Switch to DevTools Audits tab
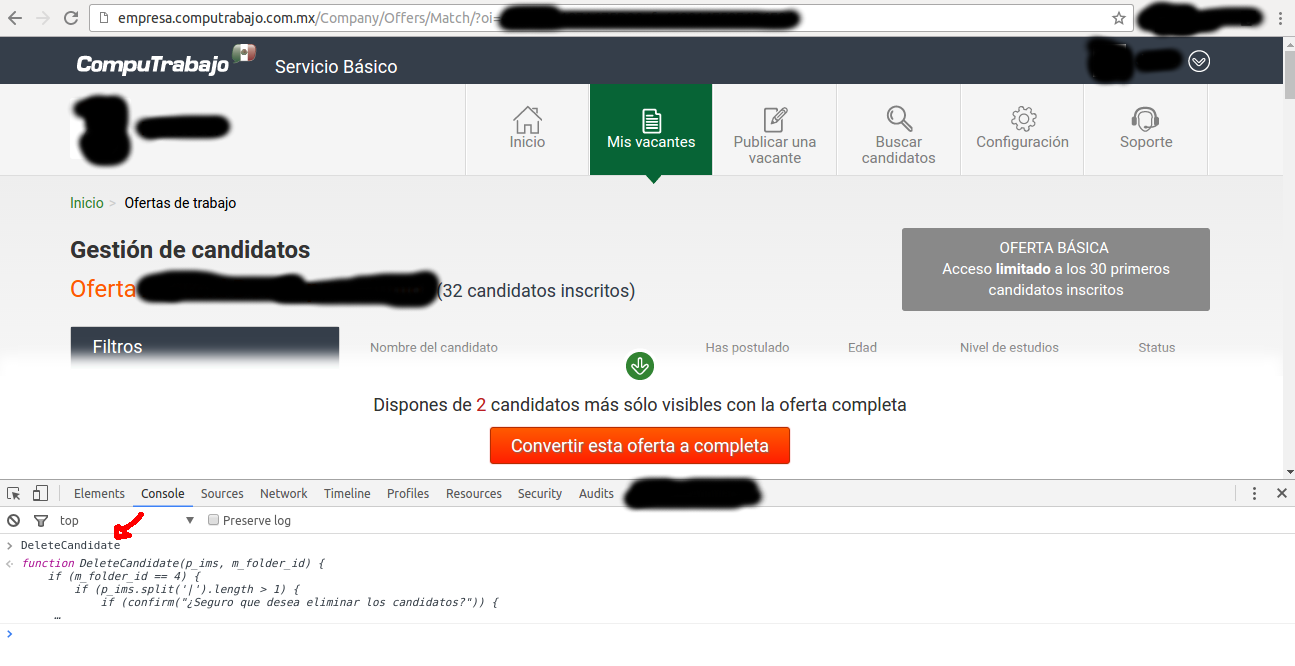Viewport: 1295px width, 666px height. 596,493
